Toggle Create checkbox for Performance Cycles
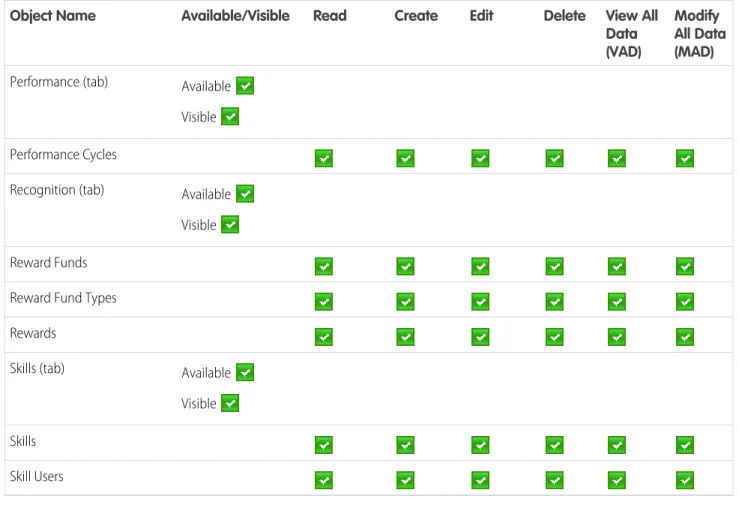This screenshot has width=739, height=505. [x=405, y=158]
